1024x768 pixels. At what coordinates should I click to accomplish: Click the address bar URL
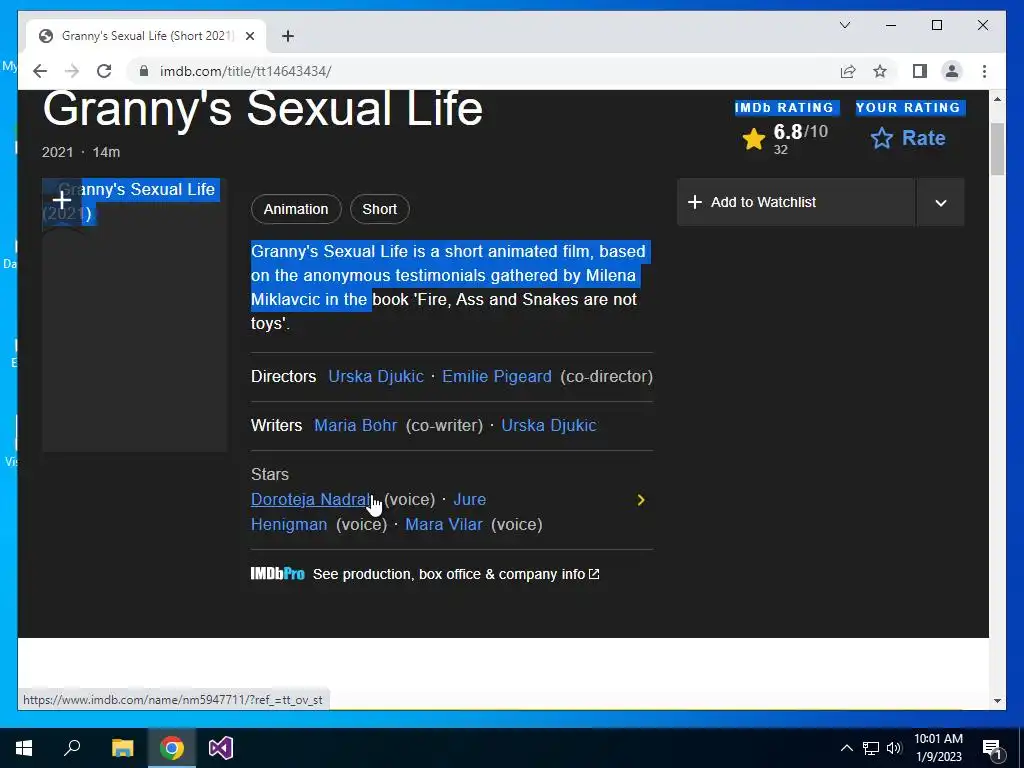[245, 71]
